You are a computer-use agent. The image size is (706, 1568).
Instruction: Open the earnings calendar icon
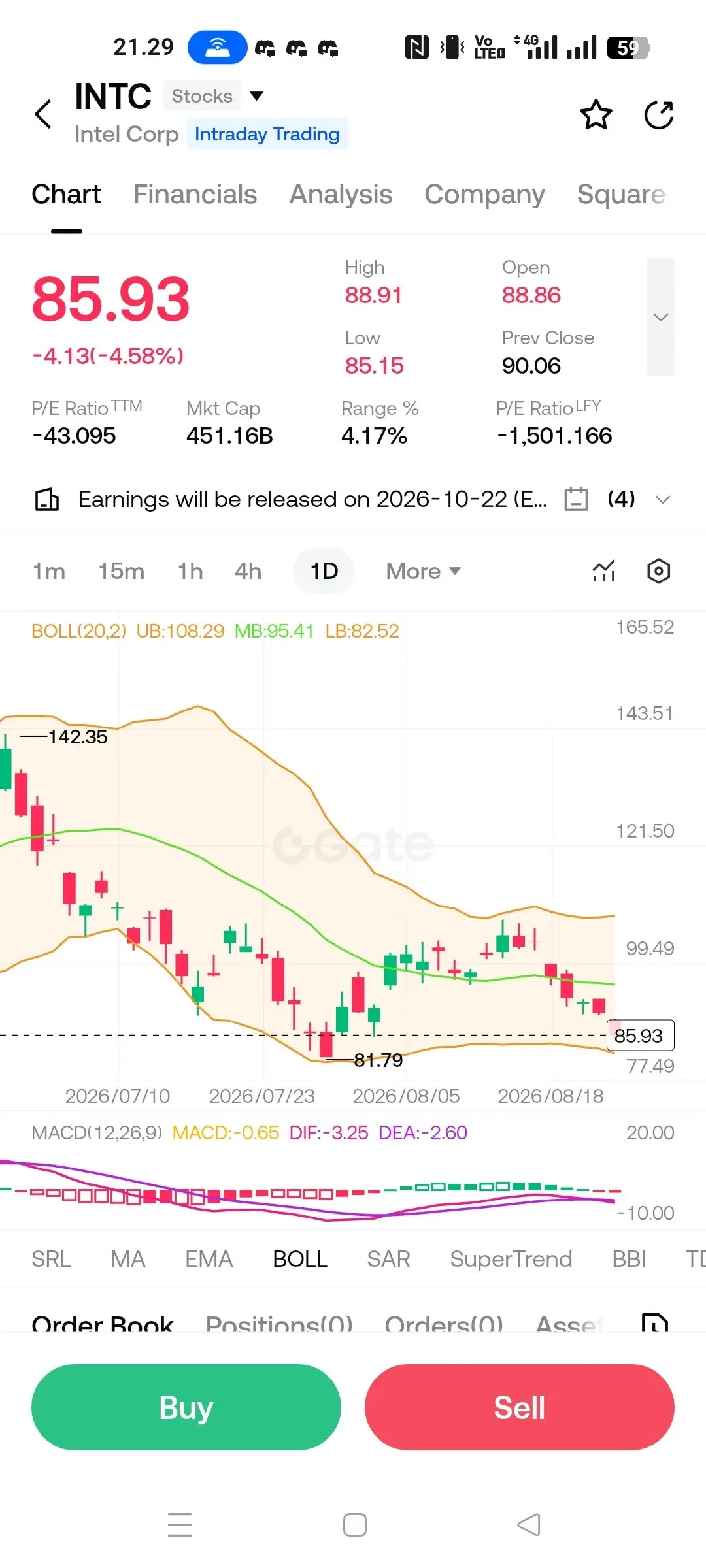(x=576, y=499)
